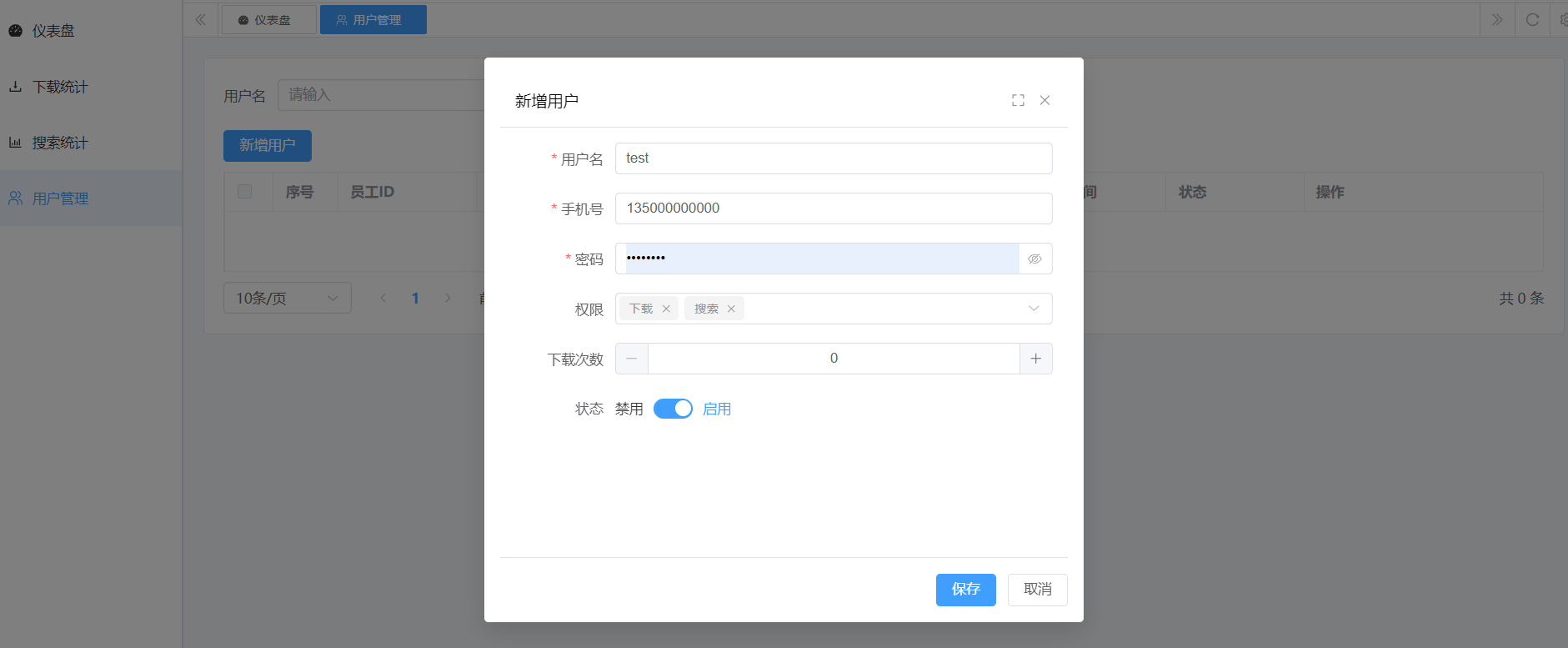Image resolution: width=1568 pixels, height=648 pixels.
Task: Remove the 下载 permission tag
Action: (x=666, y=309)
